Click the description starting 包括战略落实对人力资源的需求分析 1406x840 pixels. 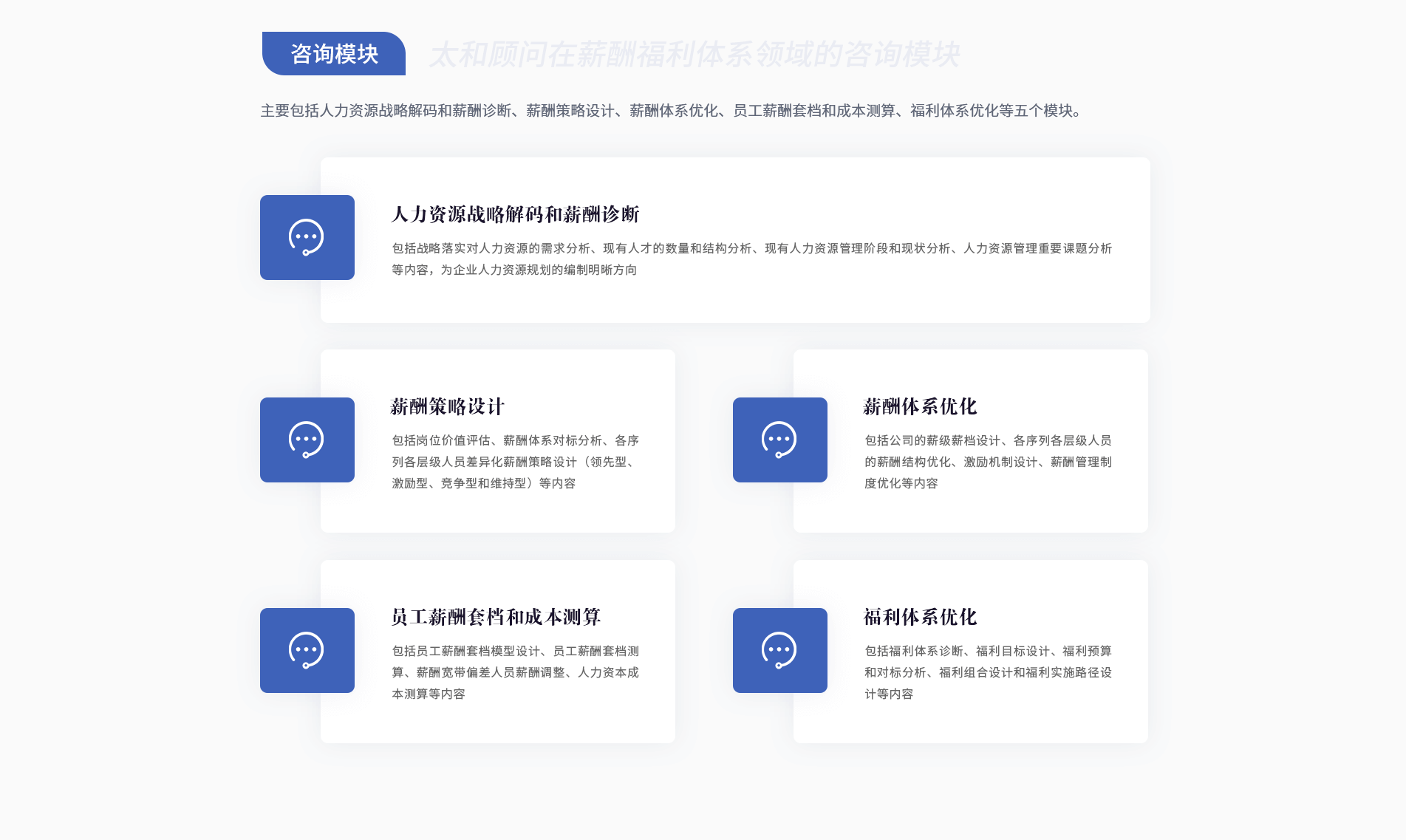[x=752, y=259]
